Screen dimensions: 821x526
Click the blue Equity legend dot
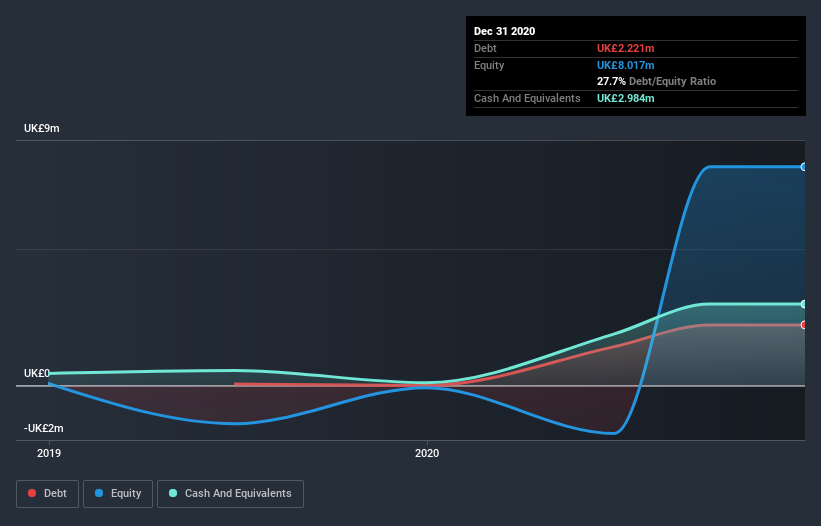[99, 493]
